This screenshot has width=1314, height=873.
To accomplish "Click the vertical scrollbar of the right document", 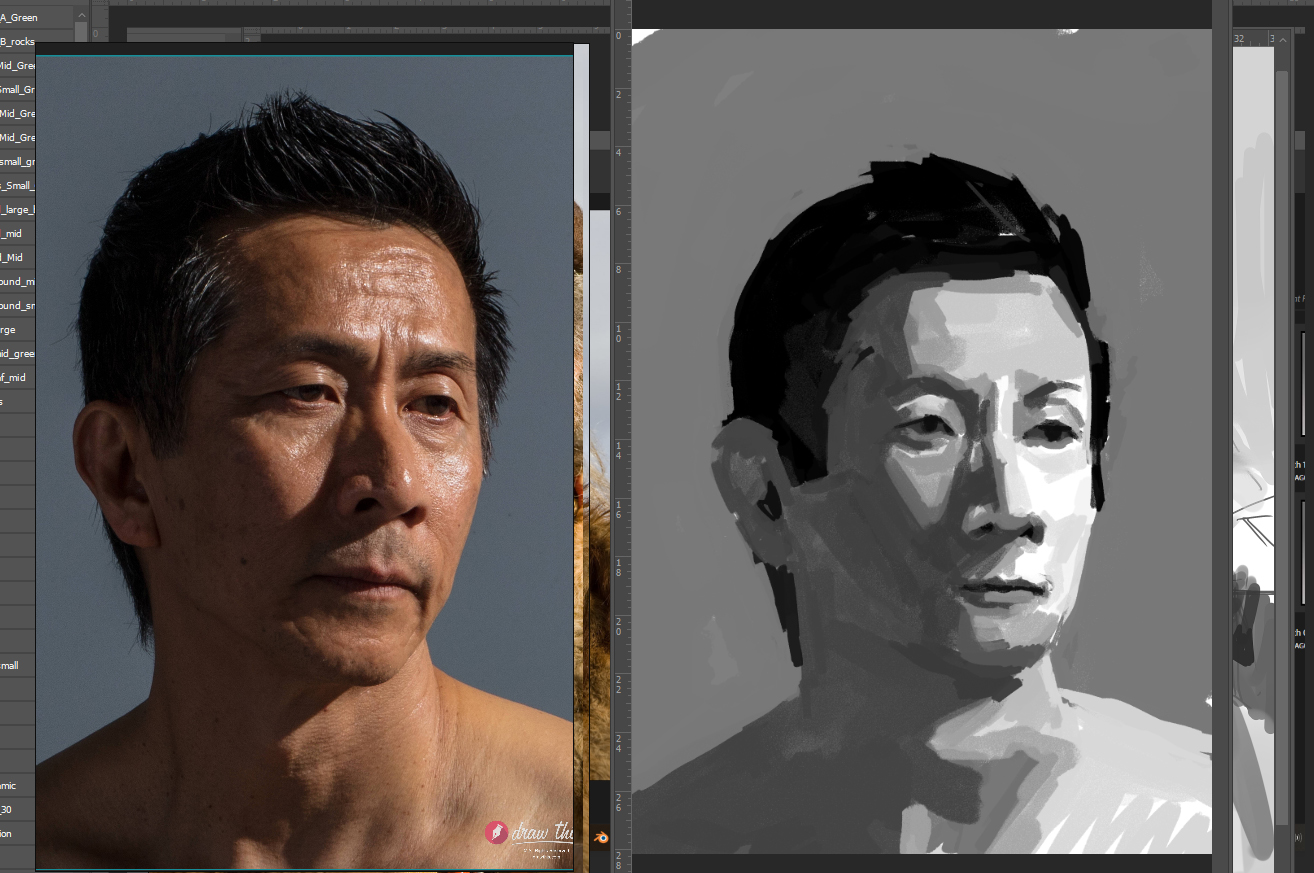I will pos(1281,400).
